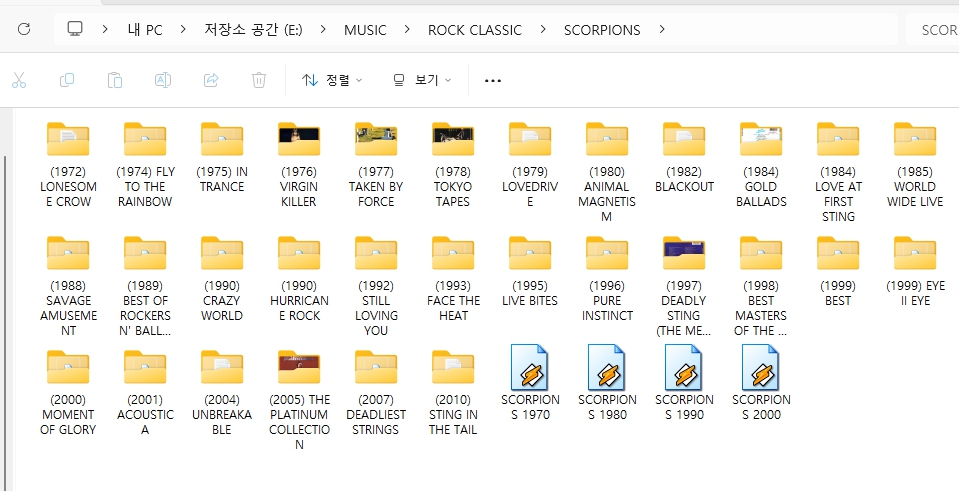Click the Refresh button

(x=24, y=29)
